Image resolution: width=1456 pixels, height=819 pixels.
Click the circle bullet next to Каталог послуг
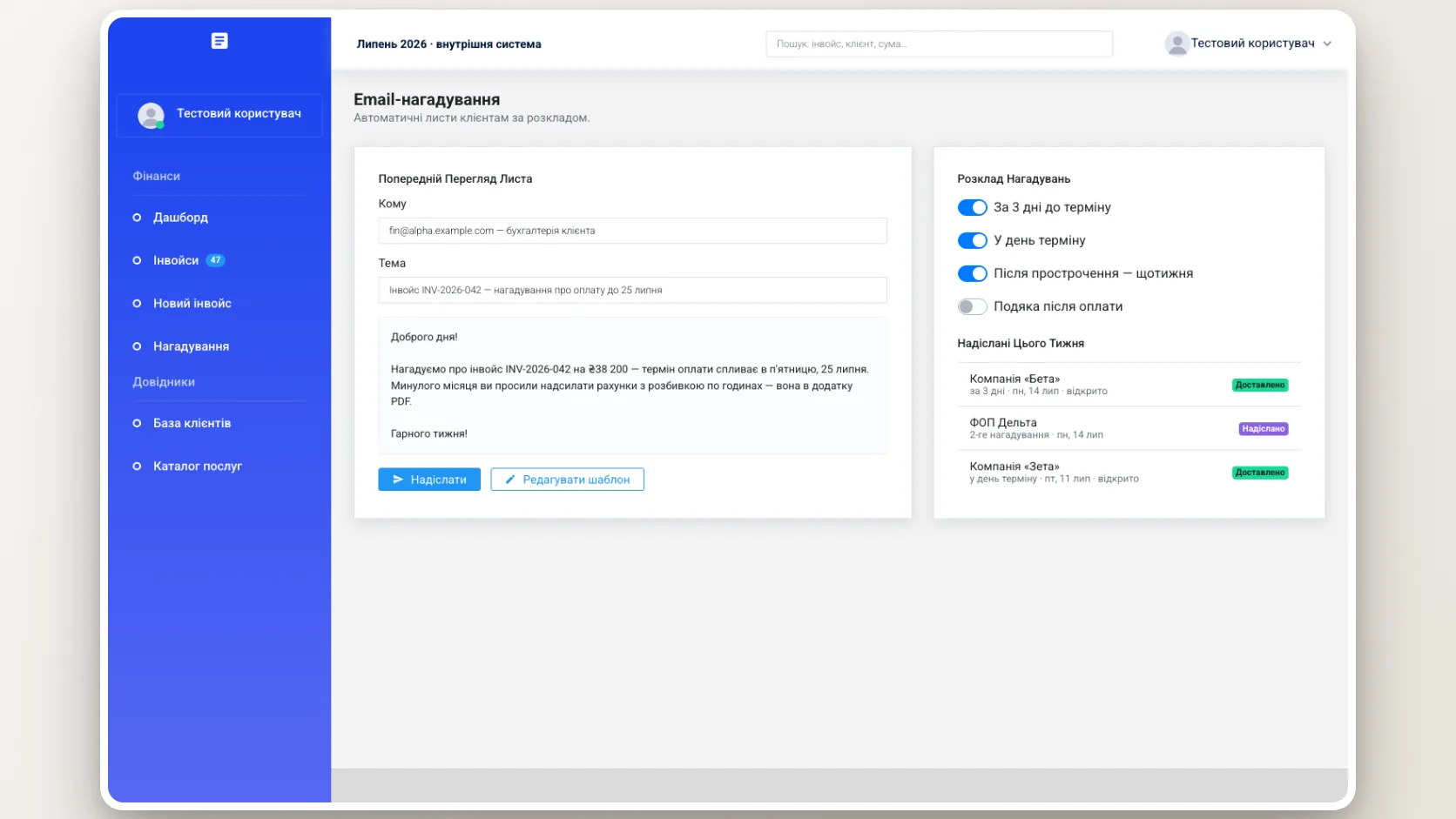pyautogui.click(x=137, y=467)
